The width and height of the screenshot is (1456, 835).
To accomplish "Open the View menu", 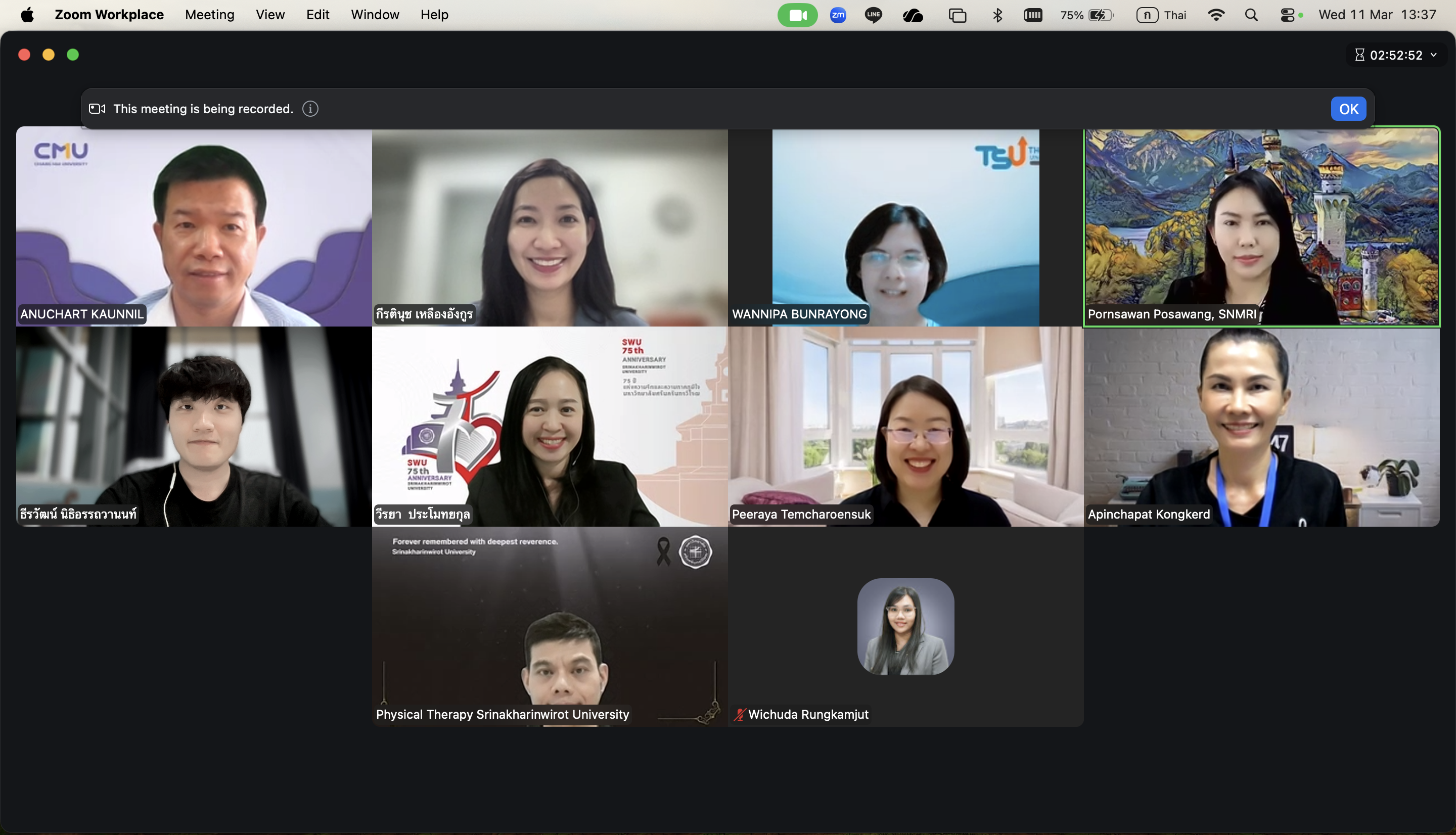I will (270, 15).
